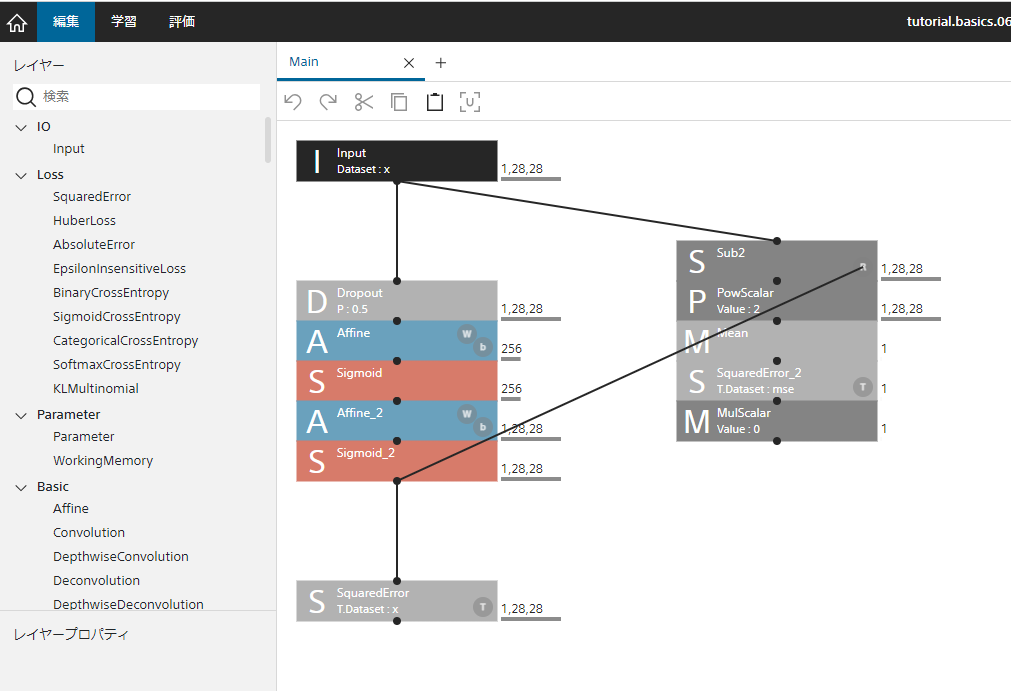Select the Dropout layer node

(x=396, y=300)
